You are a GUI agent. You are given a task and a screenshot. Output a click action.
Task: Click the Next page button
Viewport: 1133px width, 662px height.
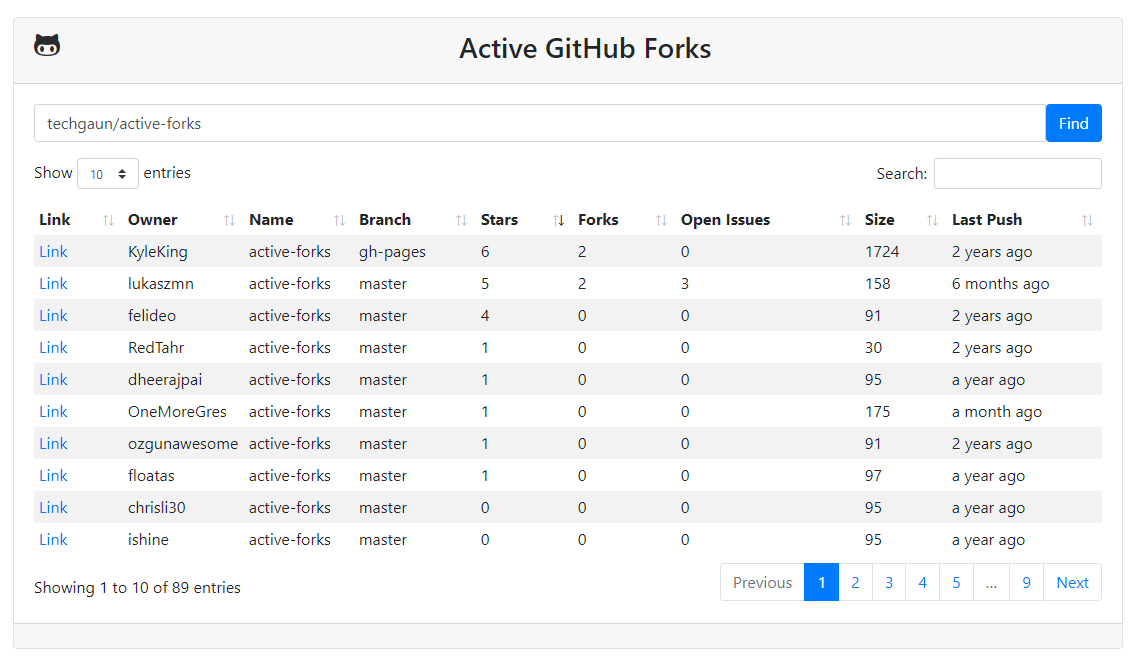click(x=1072, y=583)
